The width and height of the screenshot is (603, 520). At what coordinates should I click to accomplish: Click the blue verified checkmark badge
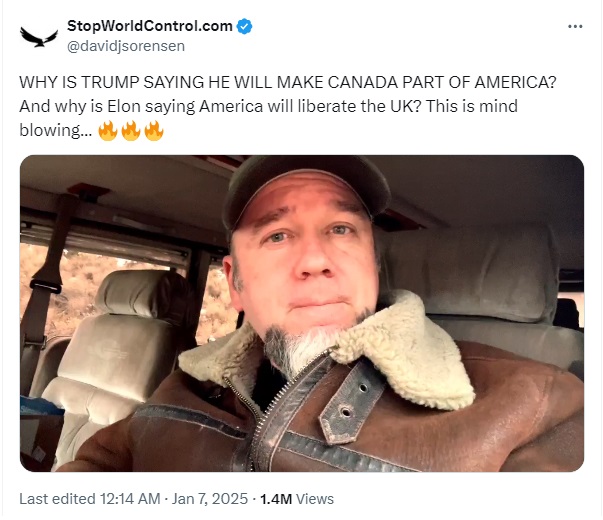click(244, 26)
